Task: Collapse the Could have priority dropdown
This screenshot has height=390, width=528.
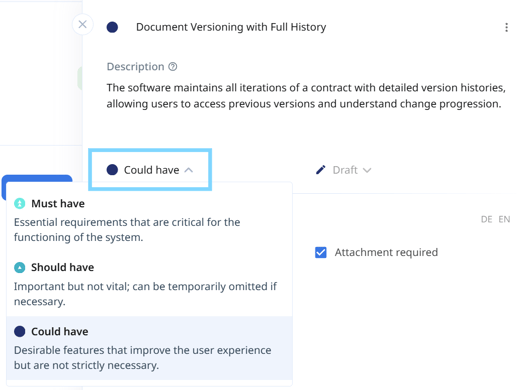Action: click(150, 170)
